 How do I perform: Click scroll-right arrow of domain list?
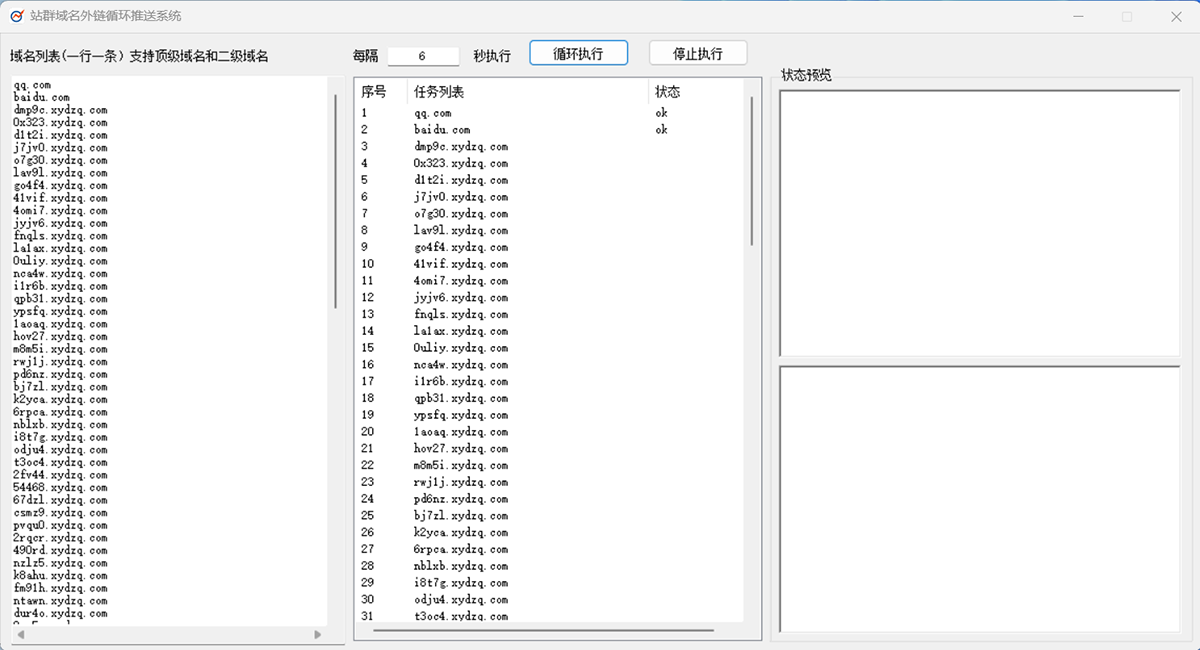[x=318, y=634]
